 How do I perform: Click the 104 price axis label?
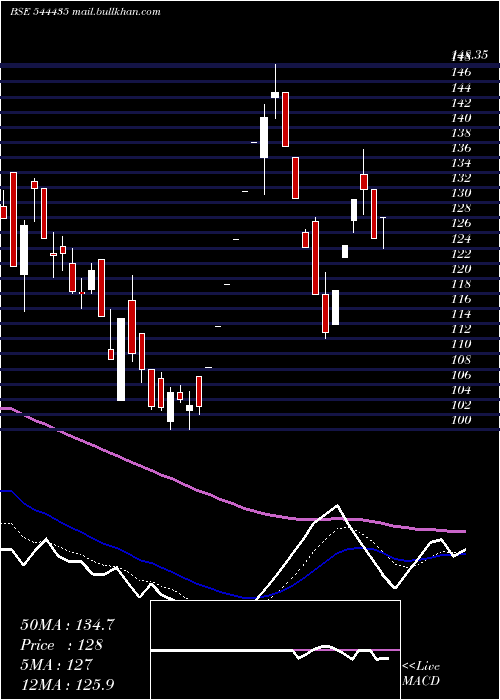[x=462, y=390]
